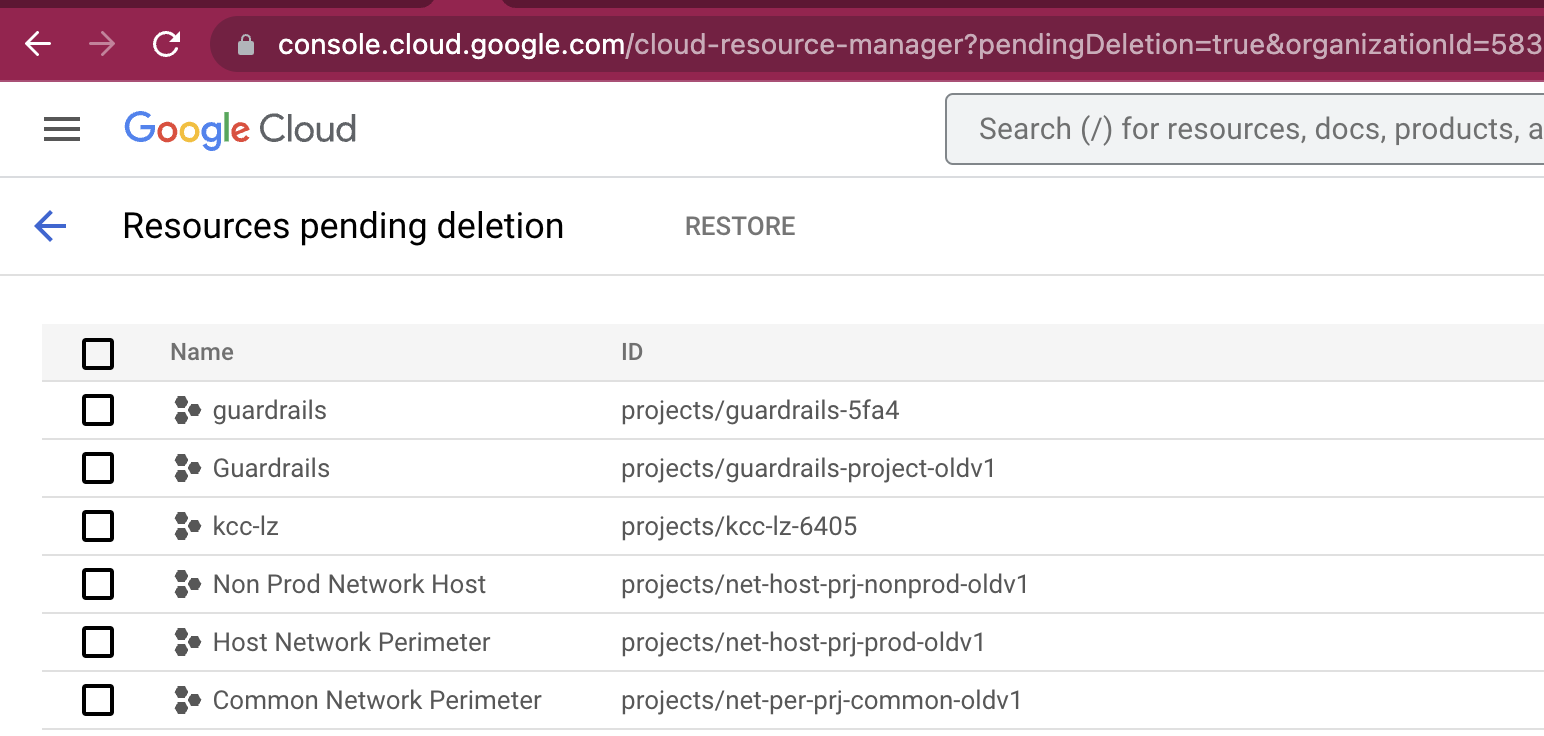Click the browser forward arrow
The height and width of the screenshot is (736, 1544).
pos(102,44)
